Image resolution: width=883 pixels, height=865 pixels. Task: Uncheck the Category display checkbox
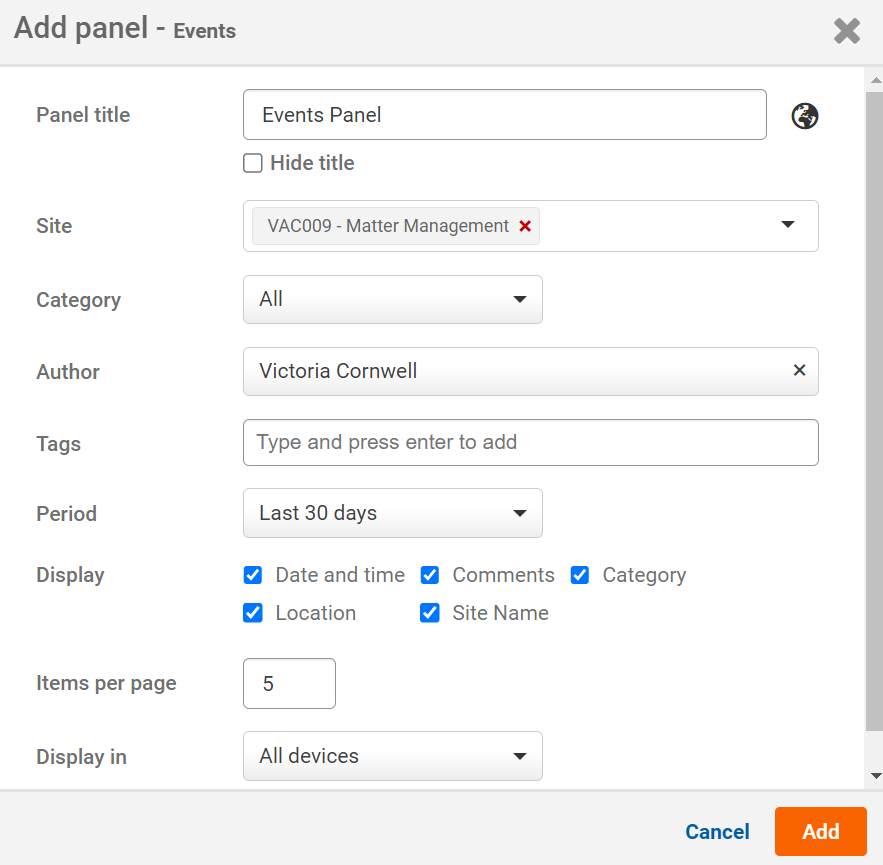580,575
